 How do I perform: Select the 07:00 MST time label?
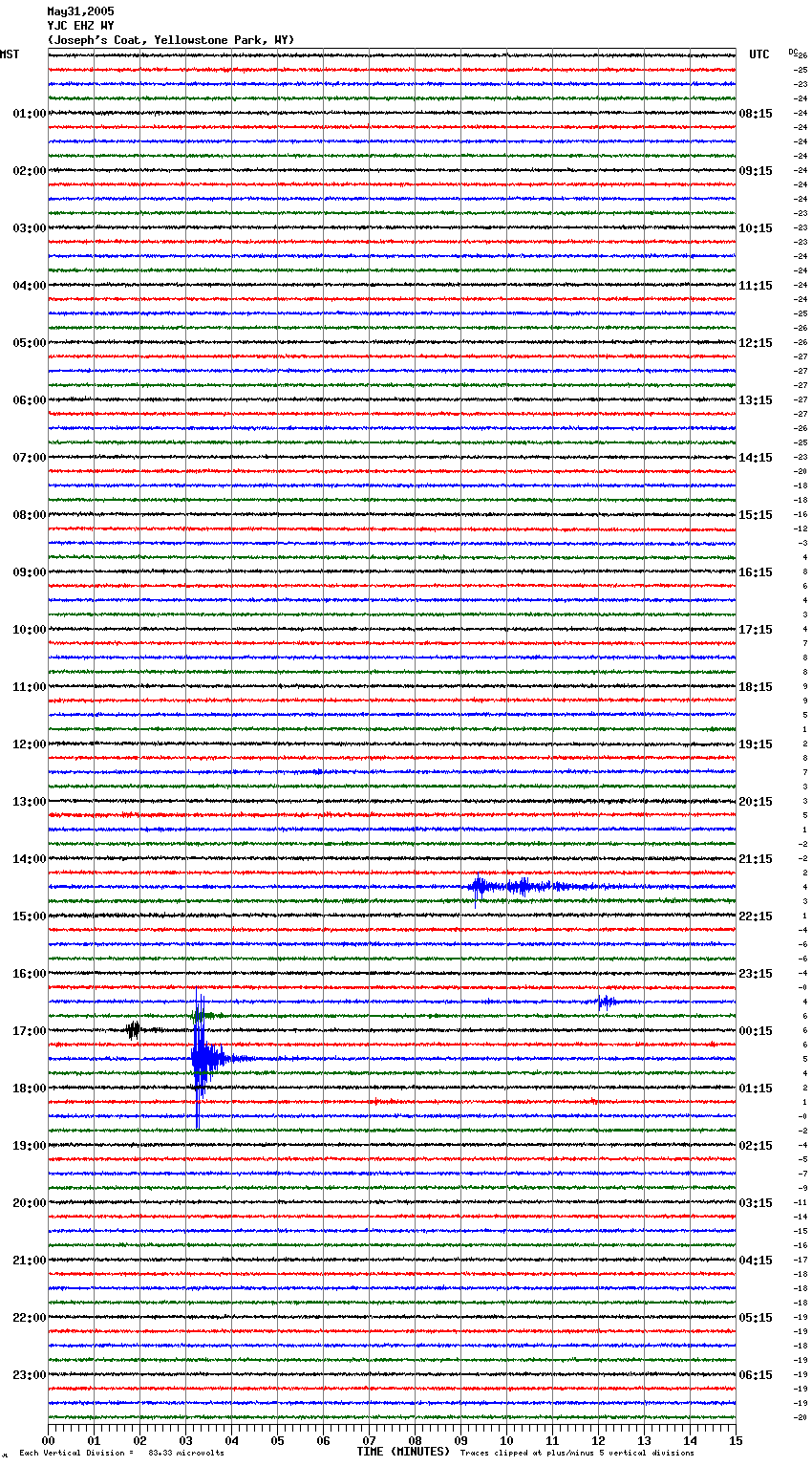click(x=30, y=458)
